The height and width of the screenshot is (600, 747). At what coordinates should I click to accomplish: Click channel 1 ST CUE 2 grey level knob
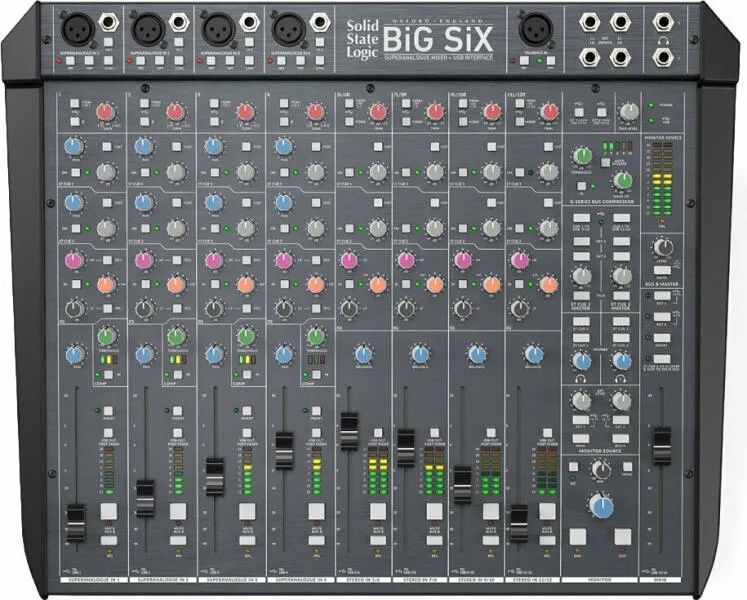point(107,228)
